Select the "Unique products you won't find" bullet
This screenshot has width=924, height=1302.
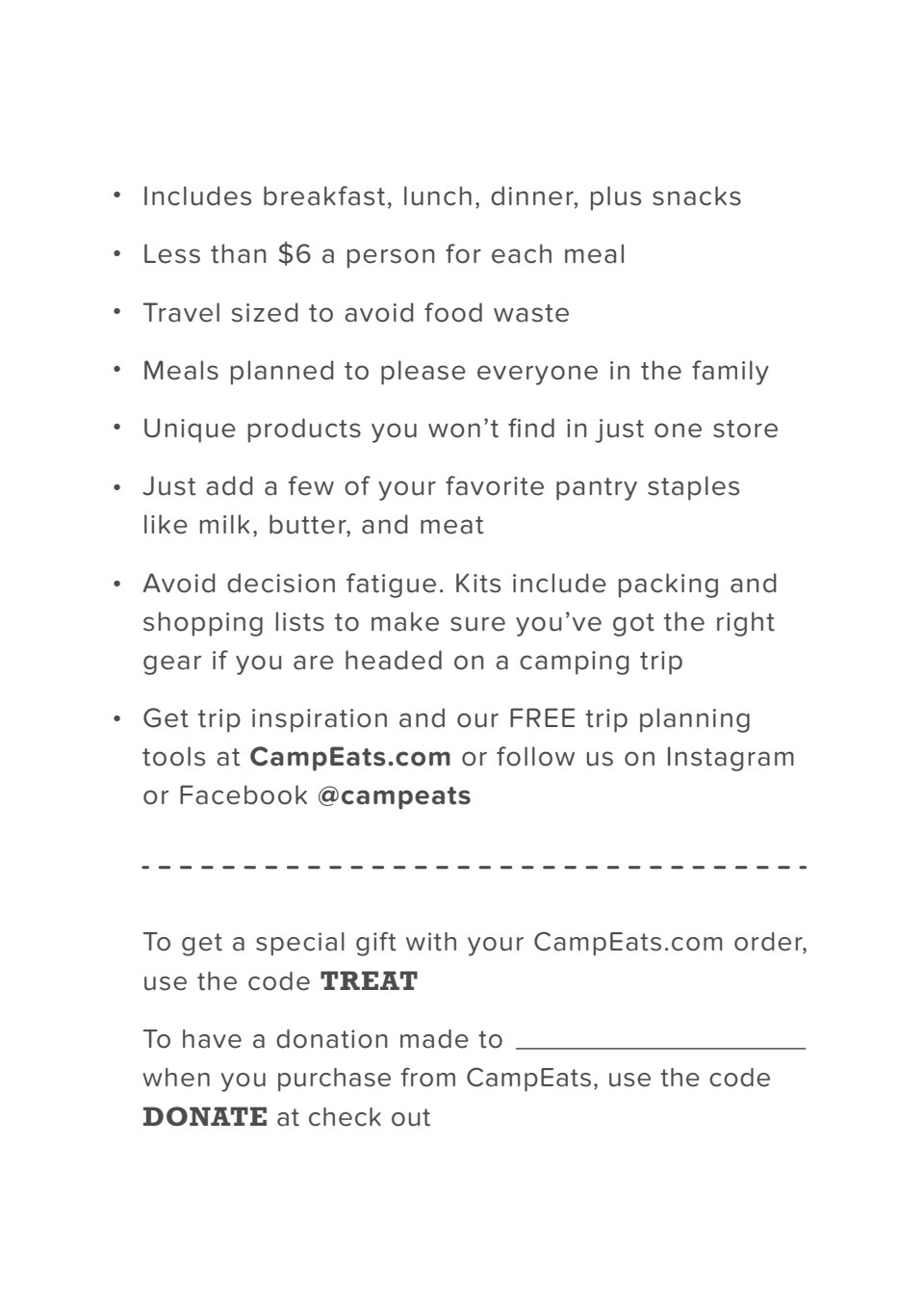pos(460,429)
